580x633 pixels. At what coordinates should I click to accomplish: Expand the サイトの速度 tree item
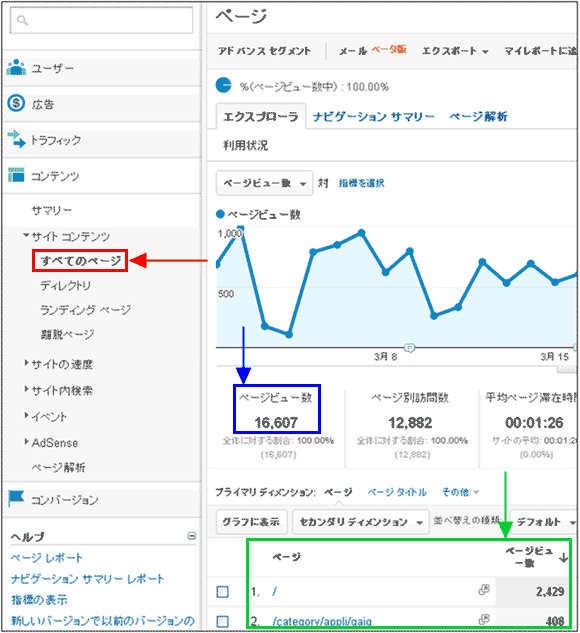click(x=26, y=363)
